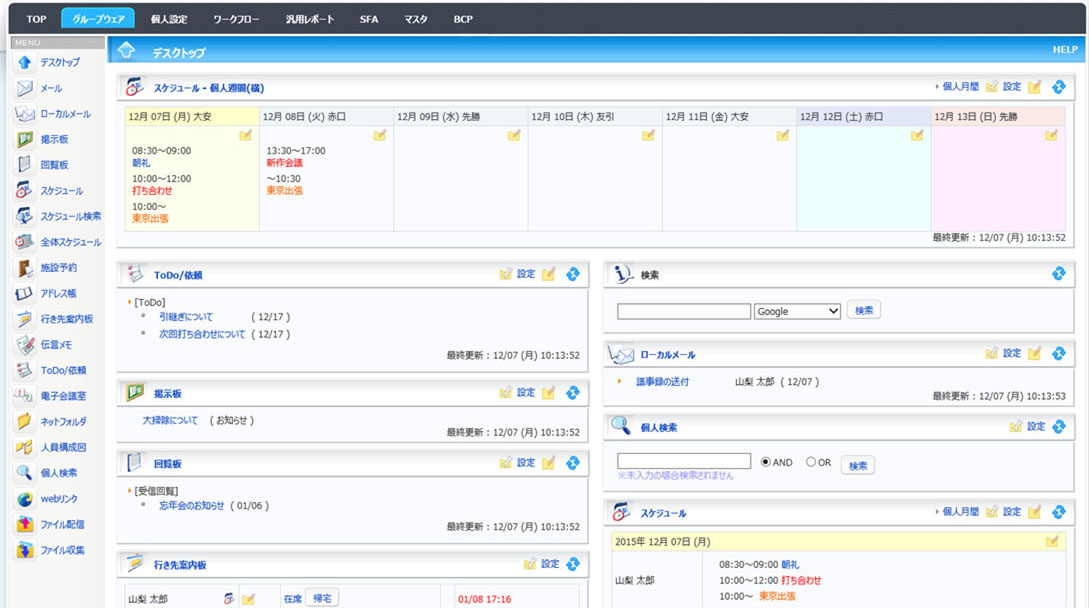The width and height of the screenshot is (1089, 608).
Task: Select the OR radio button
Action: tap(811, 462)
